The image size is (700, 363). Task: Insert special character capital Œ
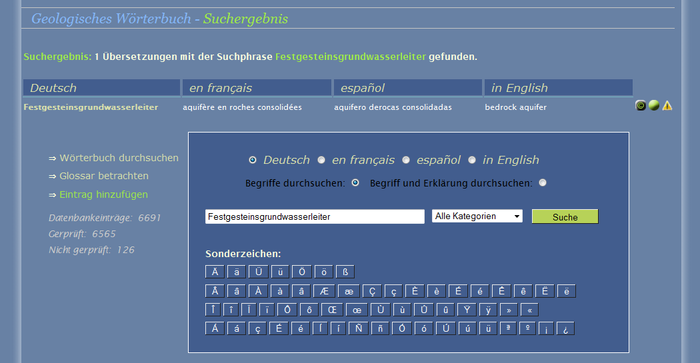click(332, 310)
